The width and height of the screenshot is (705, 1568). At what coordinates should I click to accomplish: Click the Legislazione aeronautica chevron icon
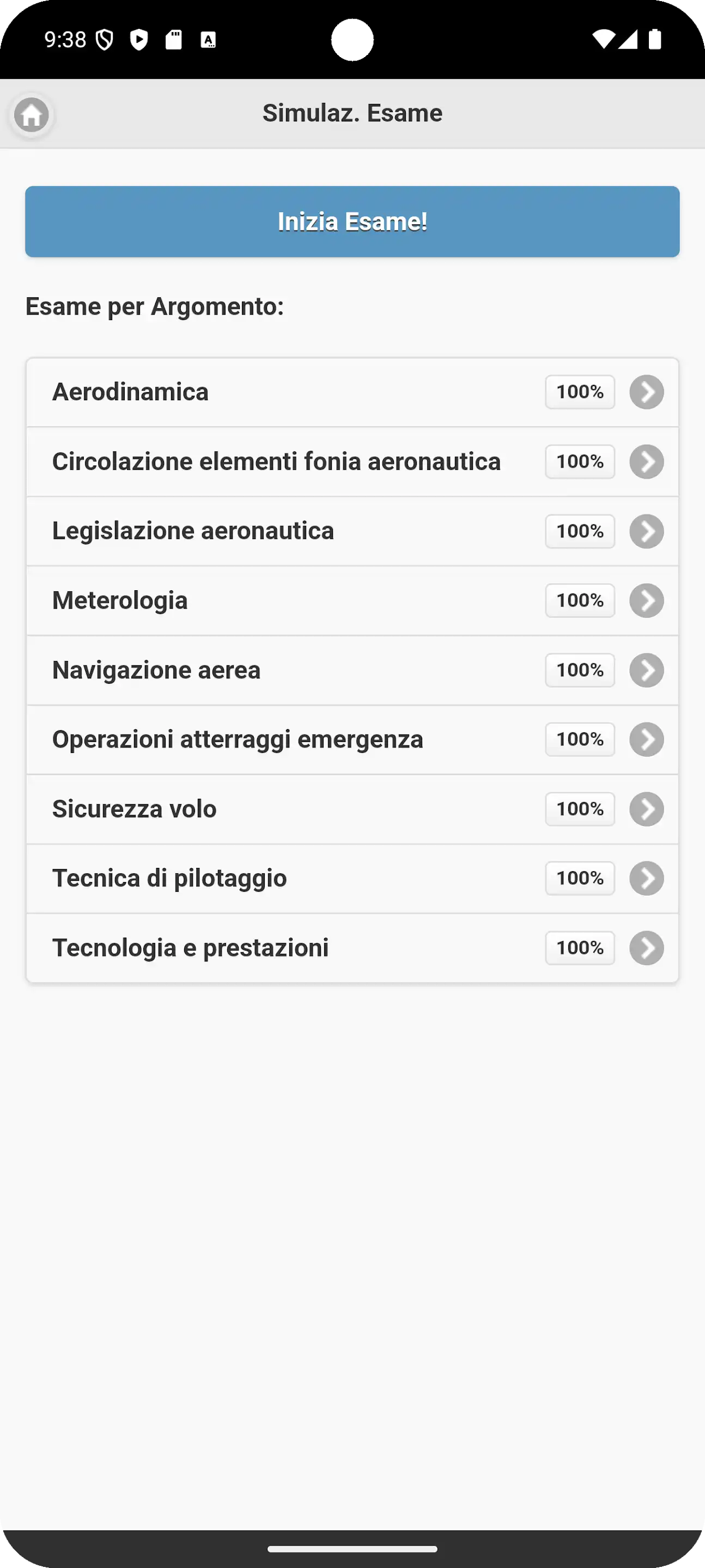(x=647, y=531)
